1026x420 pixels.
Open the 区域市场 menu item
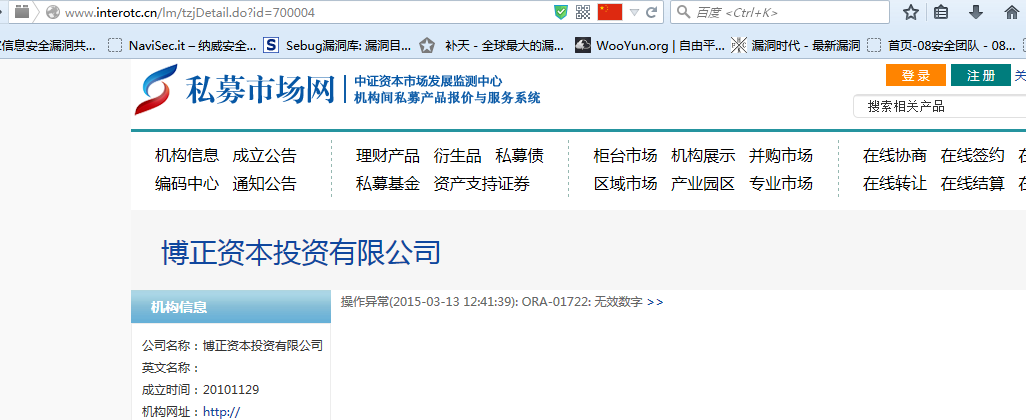625,184
